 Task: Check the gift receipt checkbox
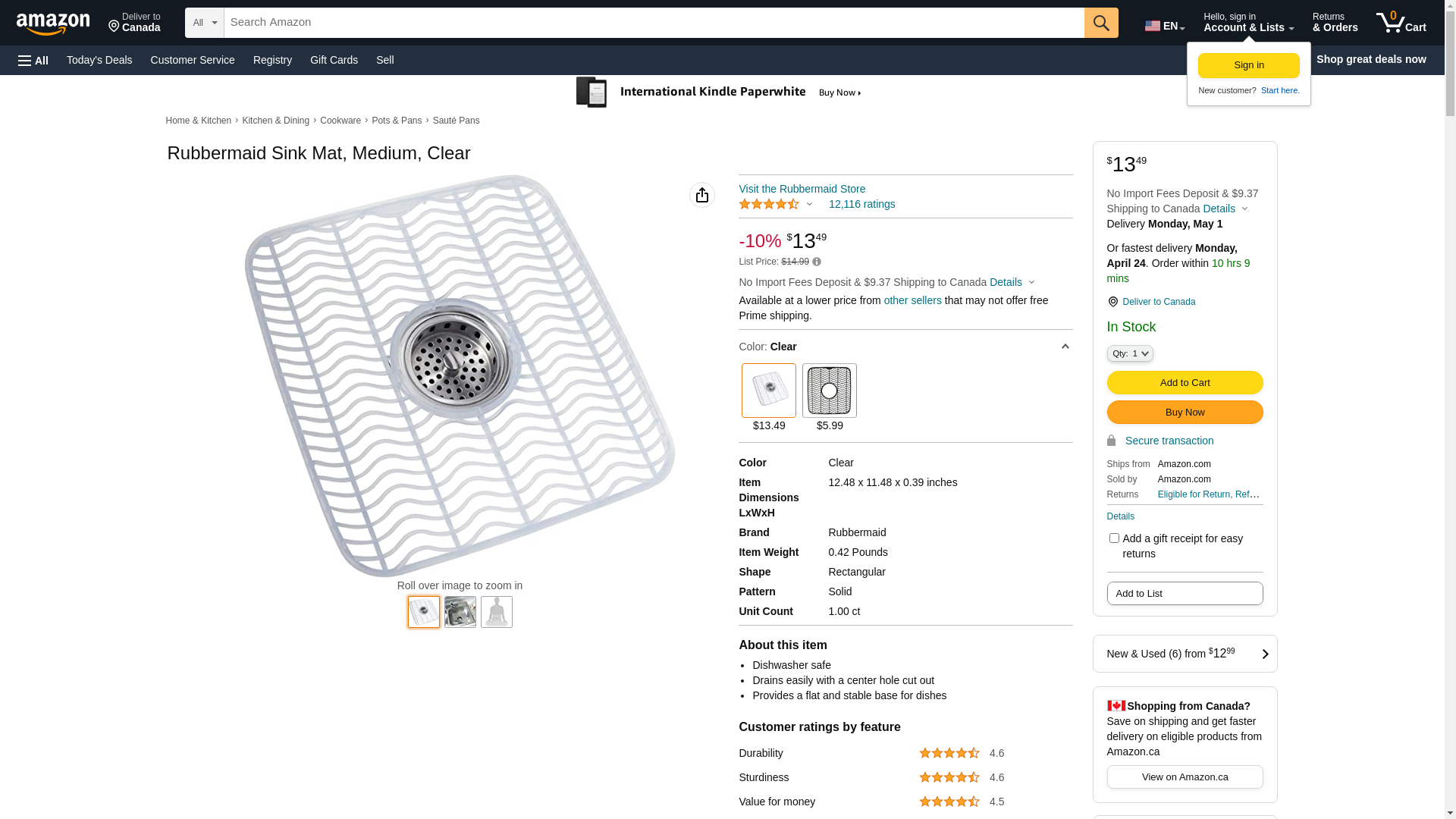click(1113, 538)
